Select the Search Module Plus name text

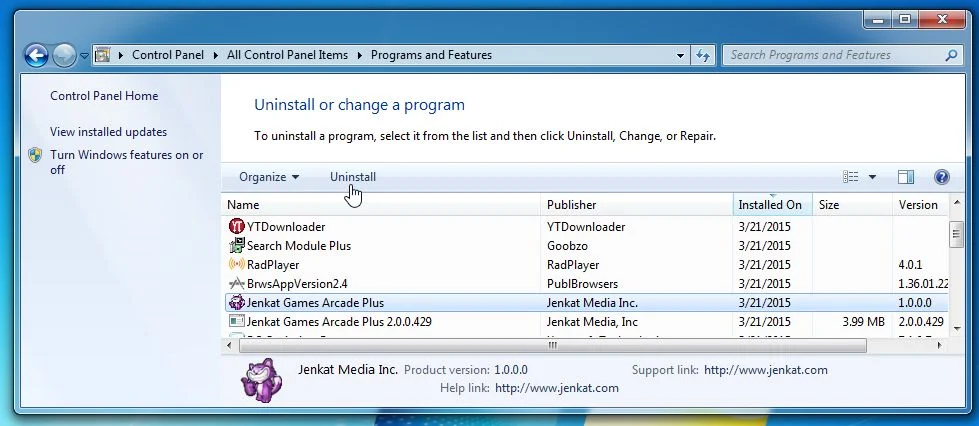pos(299,245)
